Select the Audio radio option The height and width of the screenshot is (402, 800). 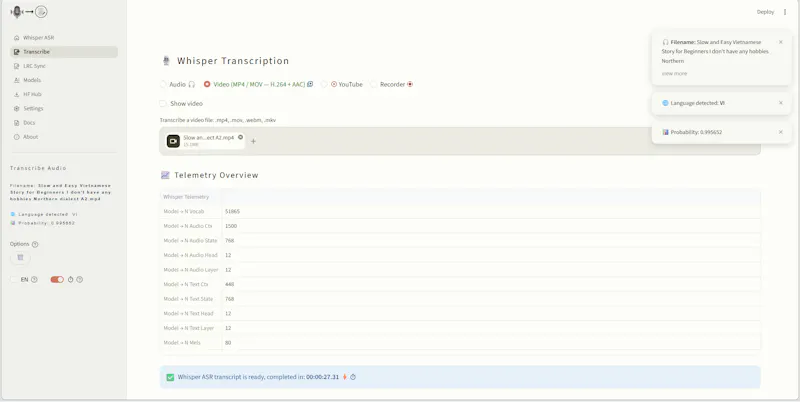pos(163,84)
